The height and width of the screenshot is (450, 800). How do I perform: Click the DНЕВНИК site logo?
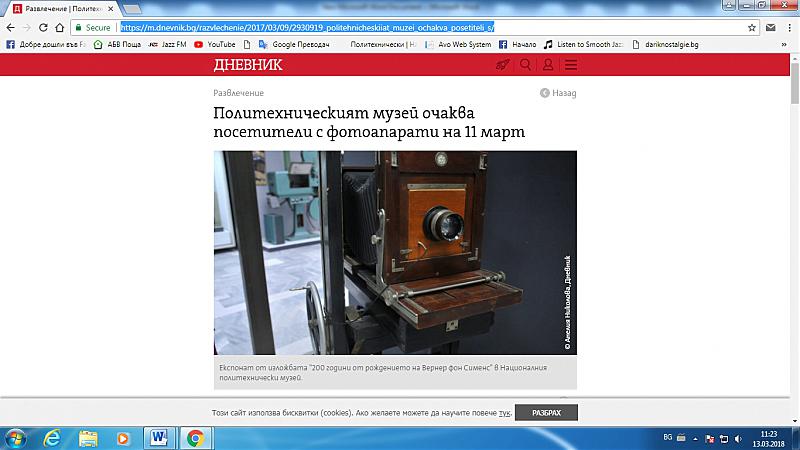click(248, 65)
